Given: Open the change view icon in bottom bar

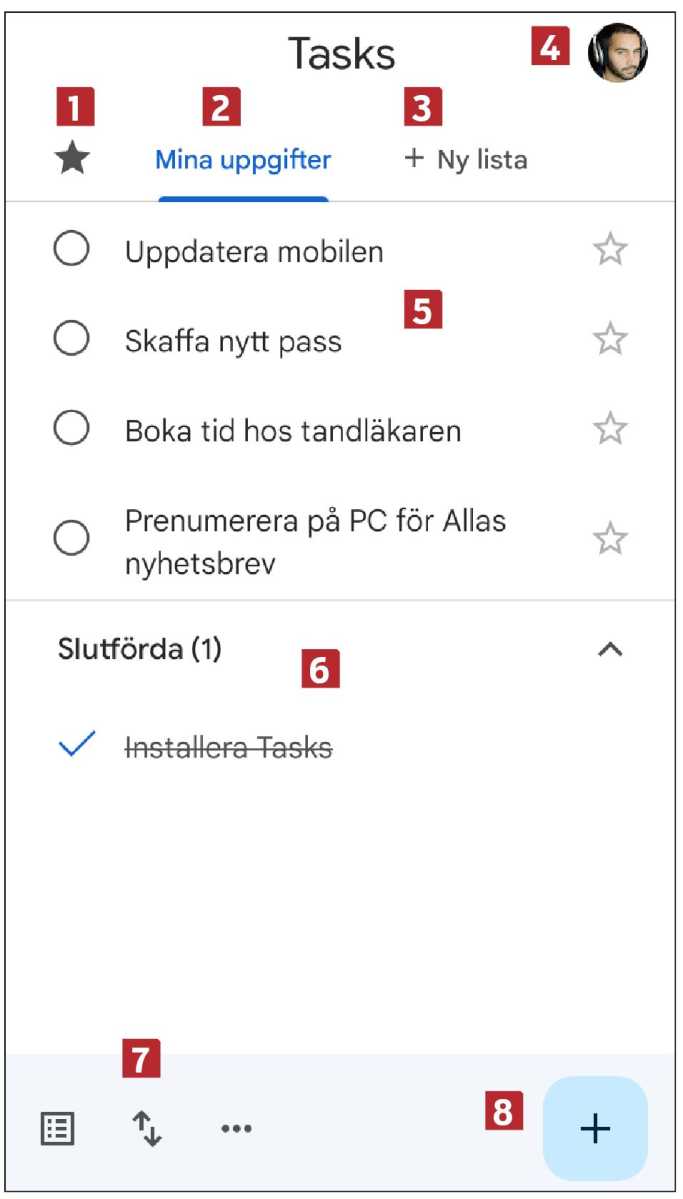Looking at the screenshot, I should [58, 1128].
